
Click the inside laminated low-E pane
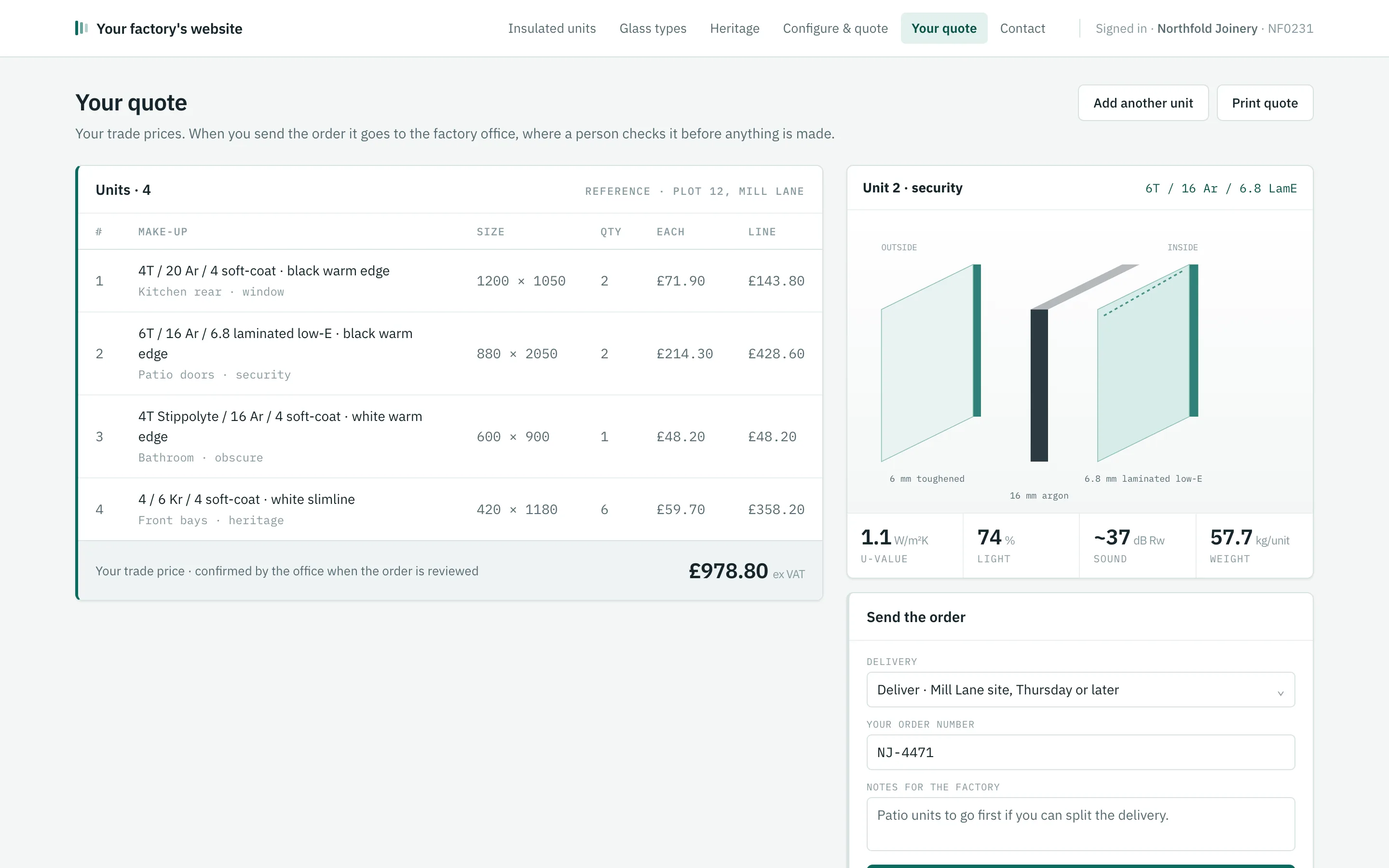click(1147, 363)
